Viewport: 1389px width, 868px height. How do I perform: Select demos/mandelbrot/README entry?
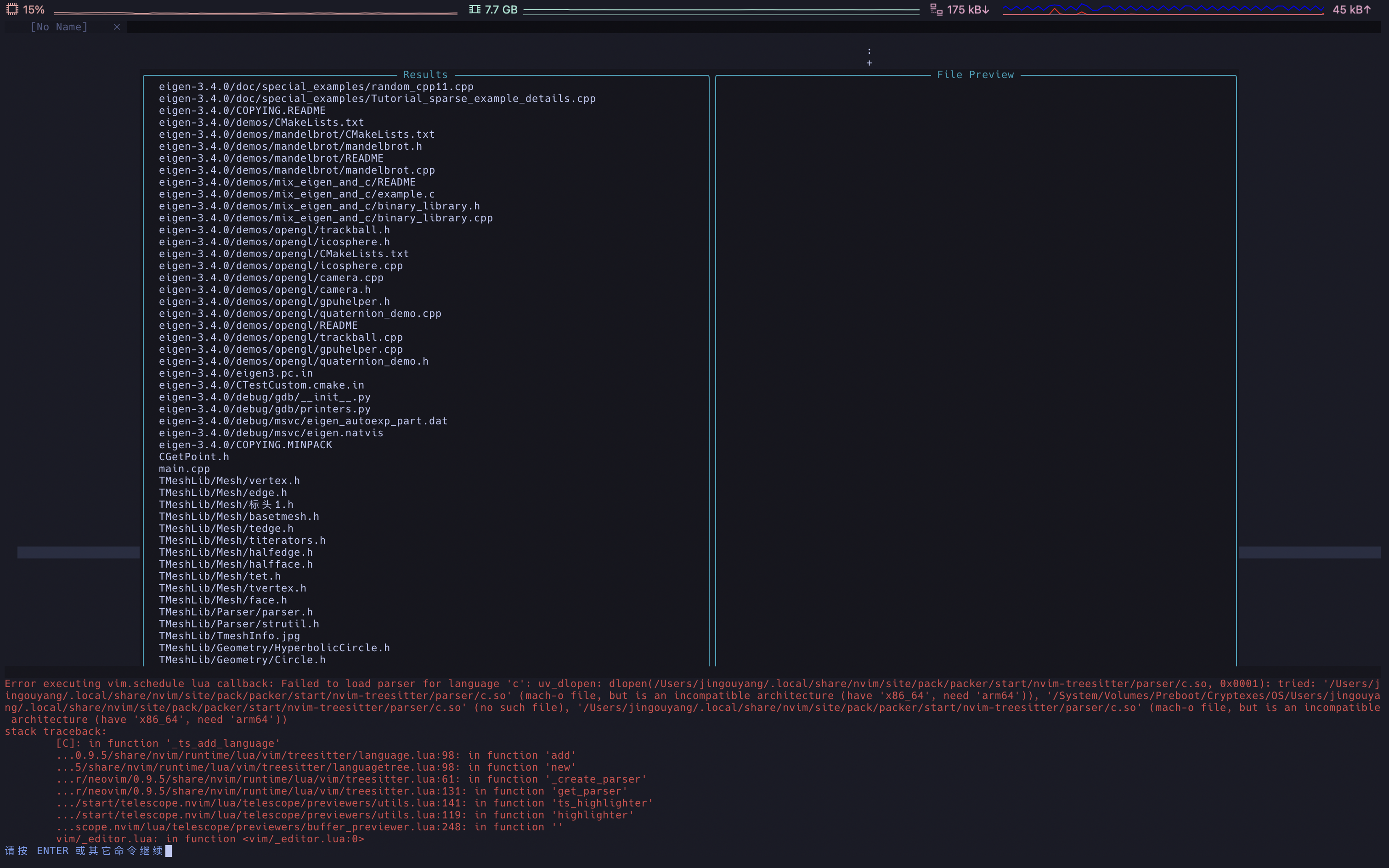coord(271,158)
